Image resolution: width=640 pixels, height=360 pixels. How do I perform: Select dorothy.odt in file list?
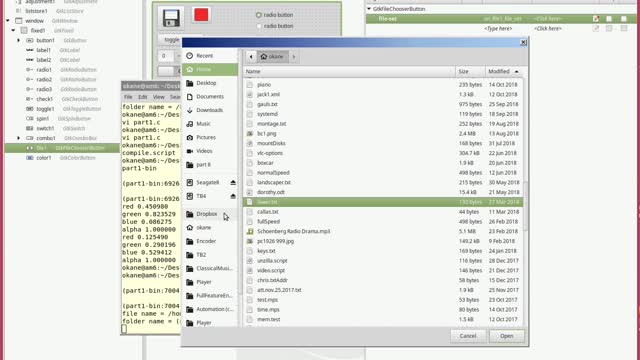click(382, 192)
